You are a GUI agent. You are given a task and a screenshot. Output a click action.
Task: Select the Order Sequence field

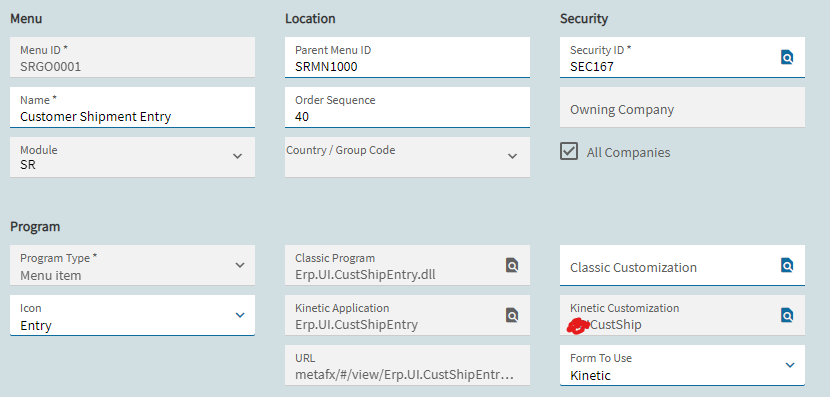[407, 107]
